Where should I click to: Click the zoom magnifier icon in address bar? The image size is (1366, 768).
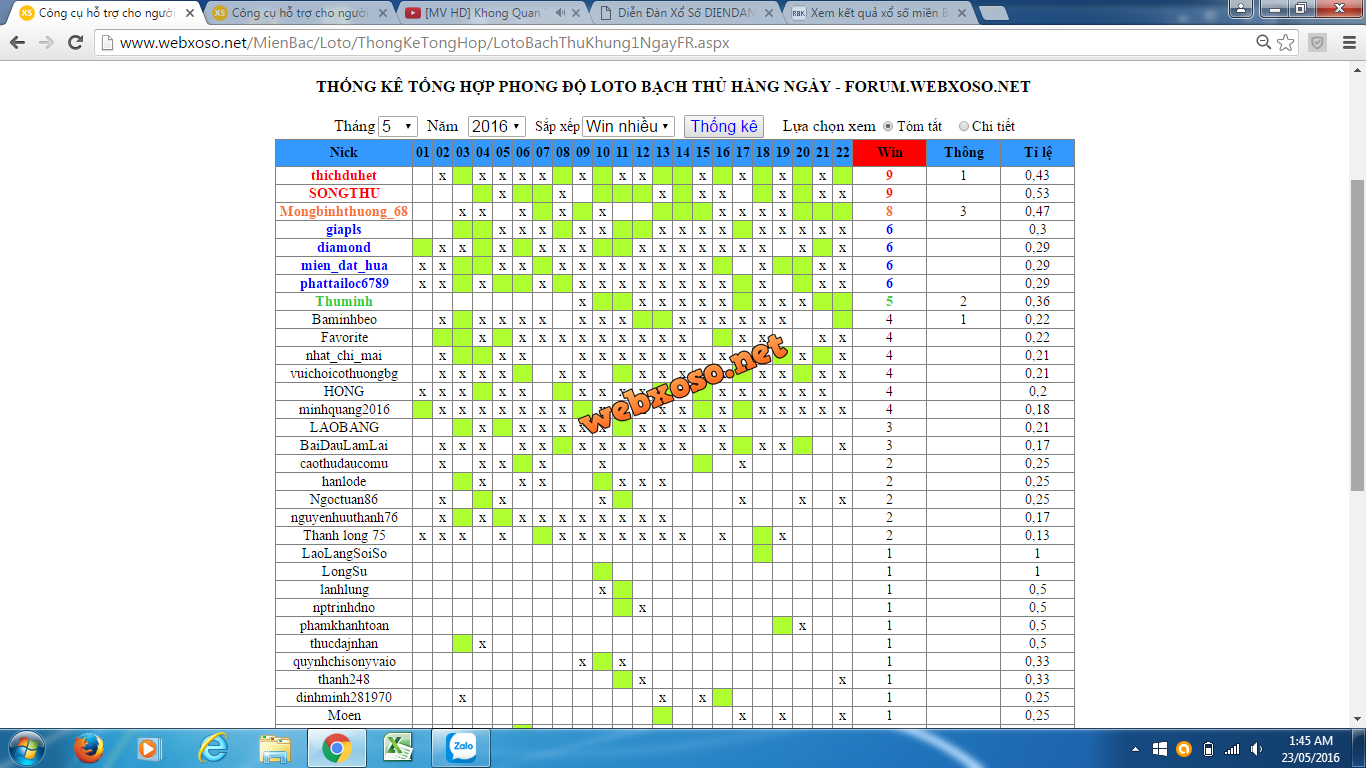[1264, 43]
